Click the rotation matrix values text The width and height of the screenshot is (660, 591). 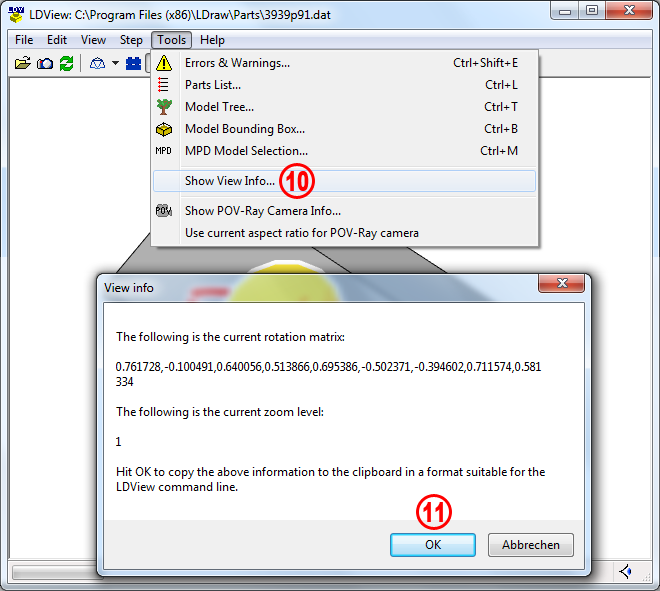[x=328, y=374]
